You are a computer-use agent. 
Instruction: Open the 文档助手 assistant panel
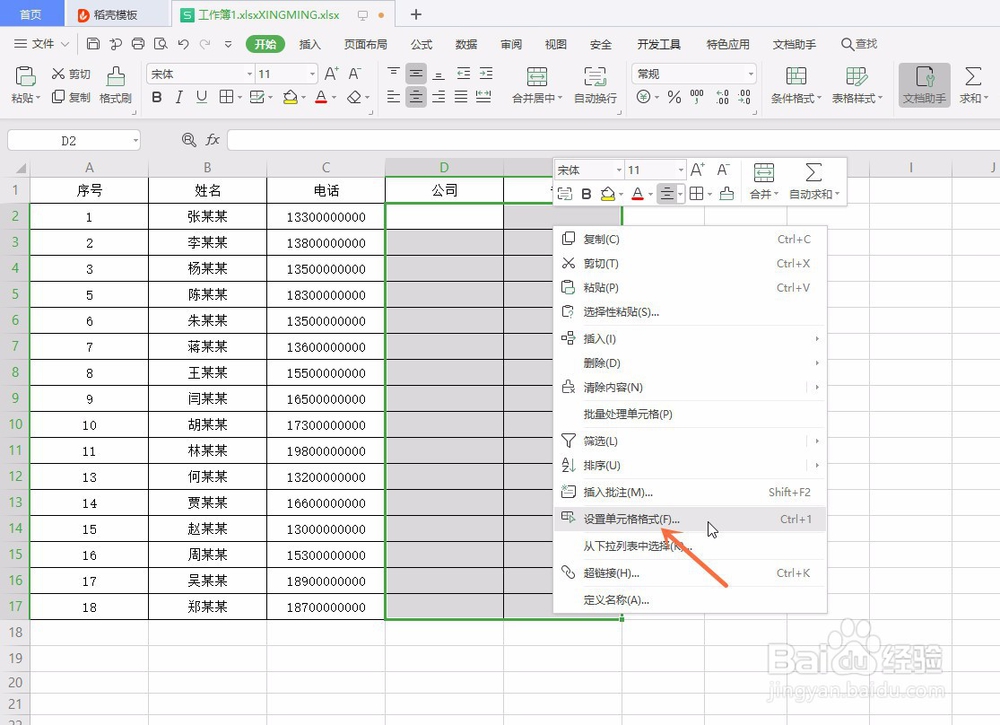pyautogui.click(x=923, y=86)
